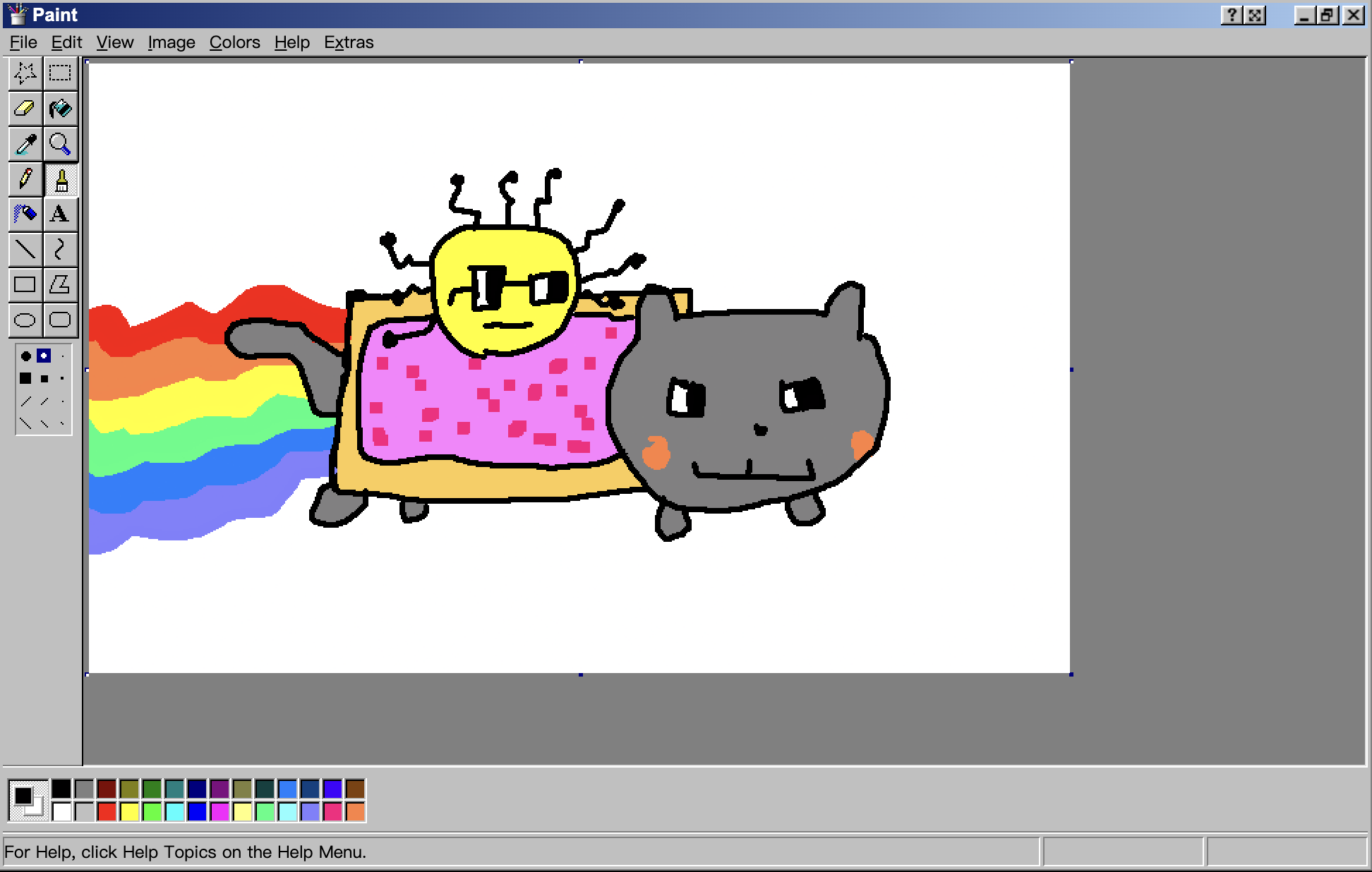This screenshot has width=1372, height=872.
Task: Pick the bright red color swatch
Action: point(107,811)
